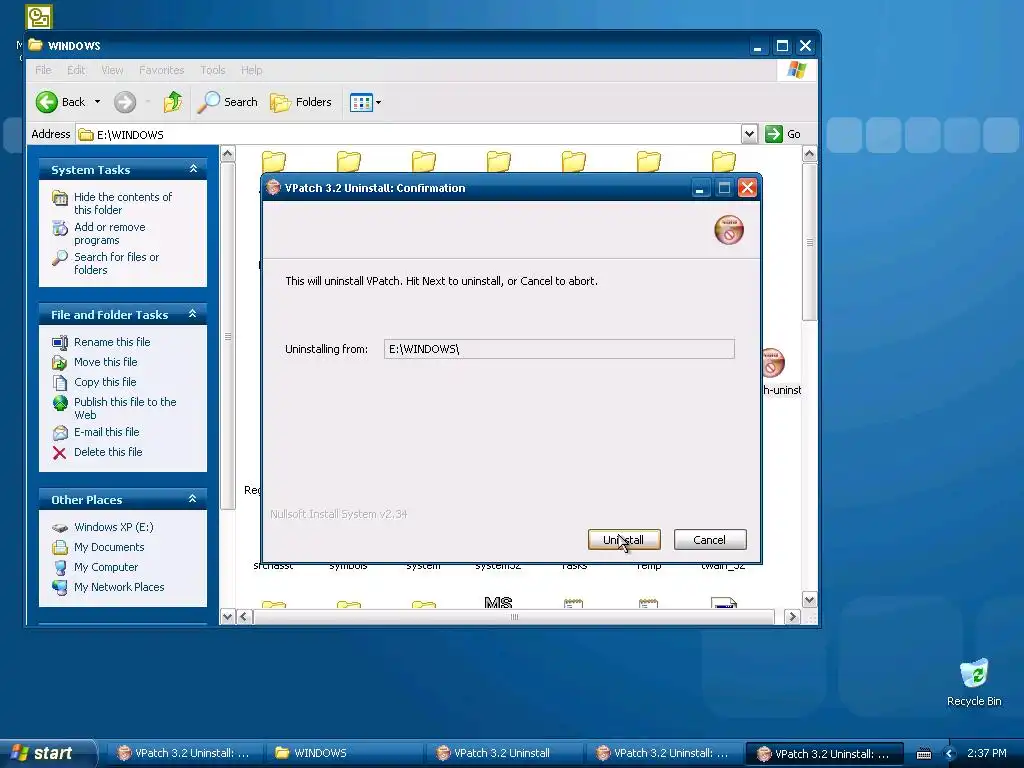Collapse the File and Folder Tasks panel

click(x=193, y=314)
